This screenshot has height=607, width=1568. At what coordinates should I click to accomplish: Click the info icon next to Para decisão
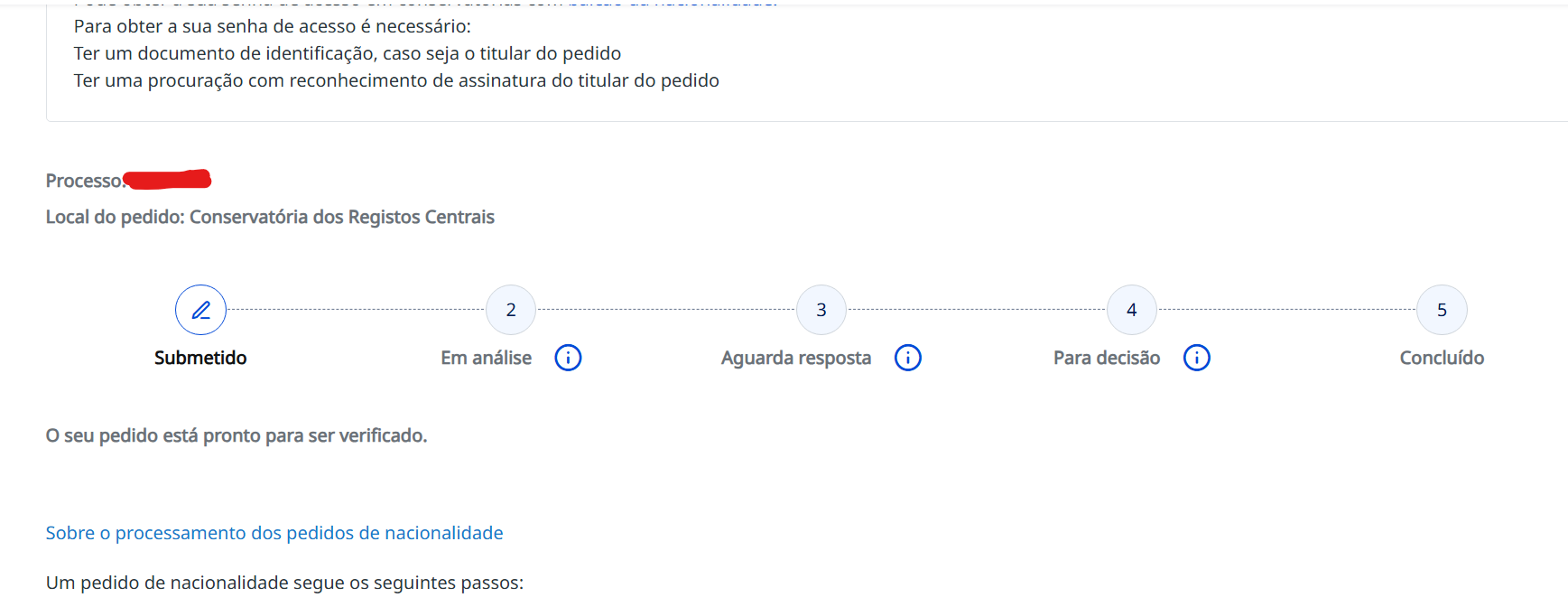[x=1197, y=358]
